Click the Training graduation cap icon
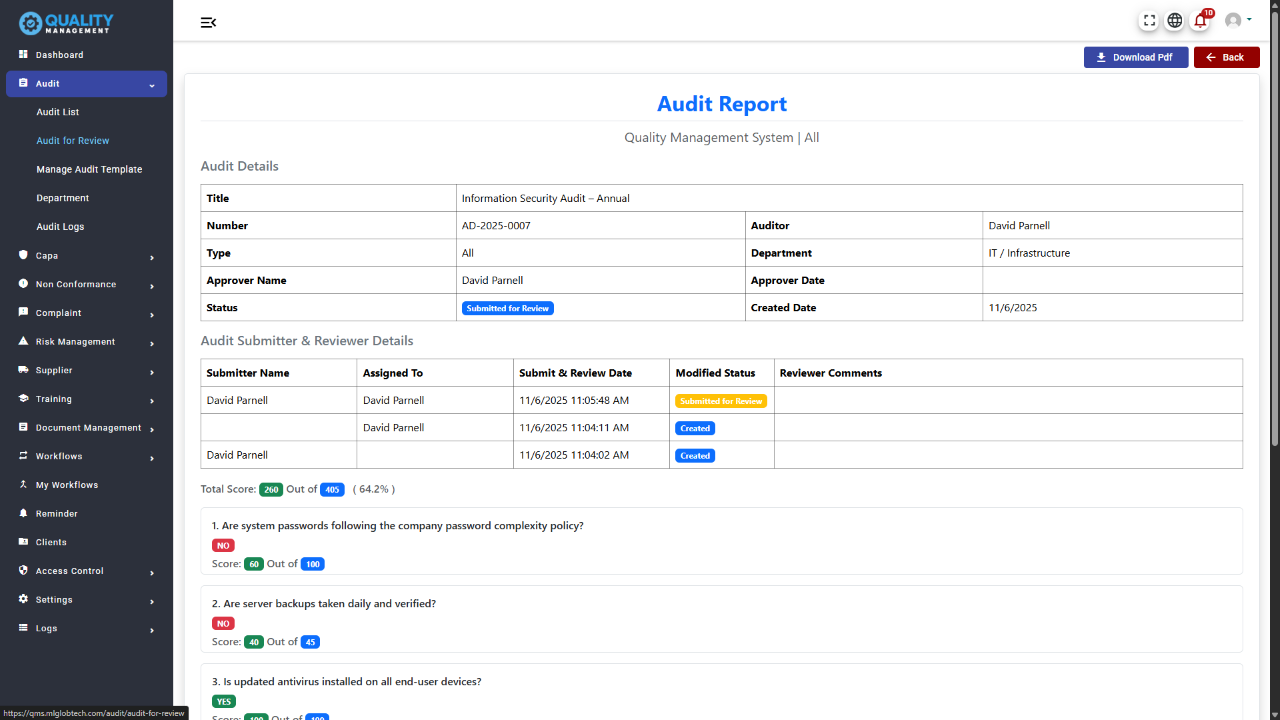 coord(23,399)
